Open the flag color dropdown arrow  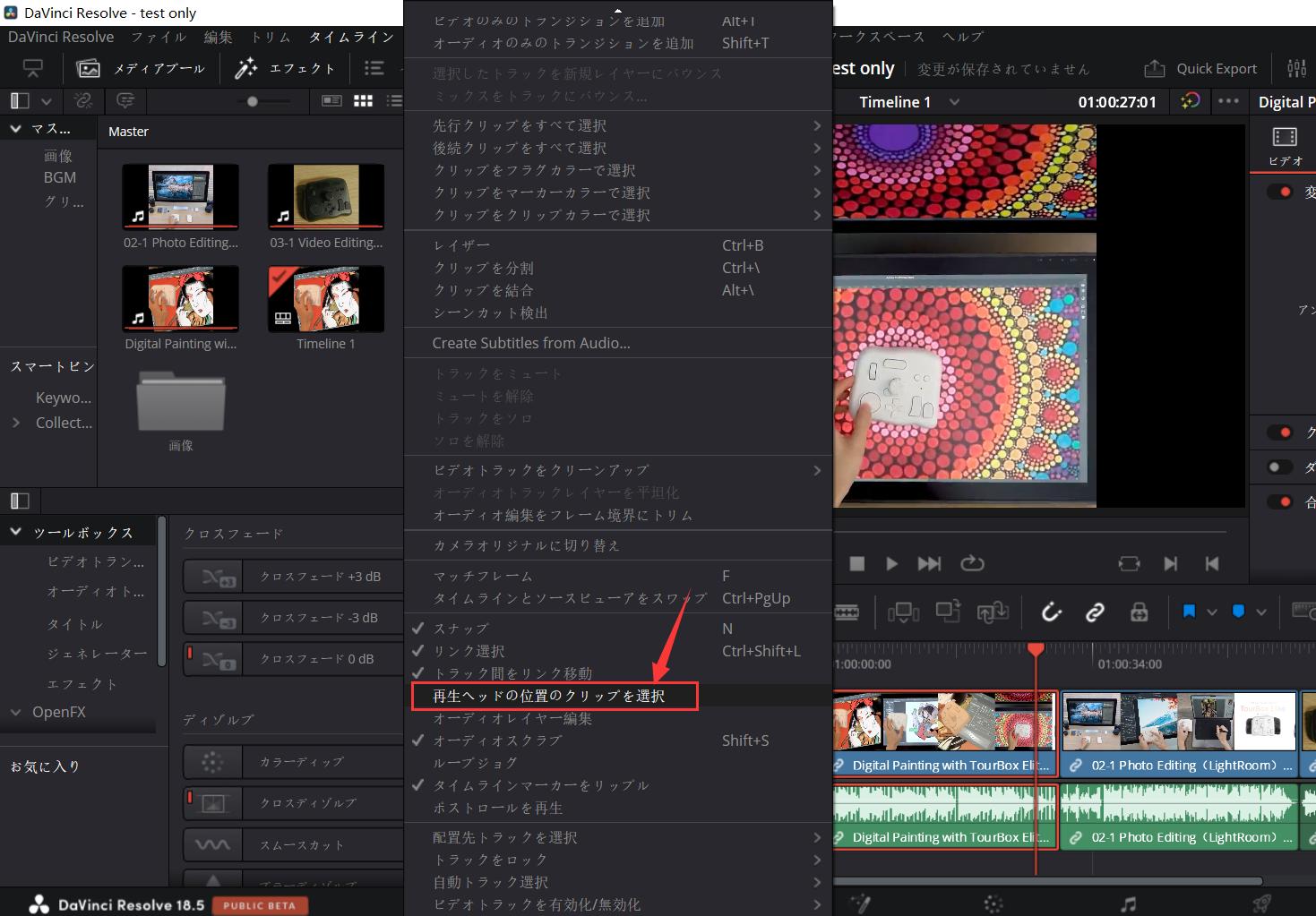click(1212, 612)
